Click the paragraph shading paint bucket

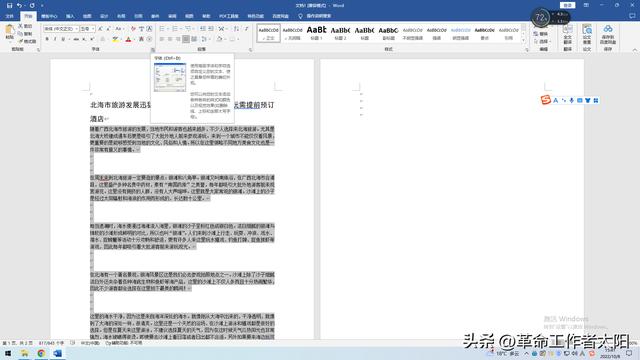tap(220, 39)
